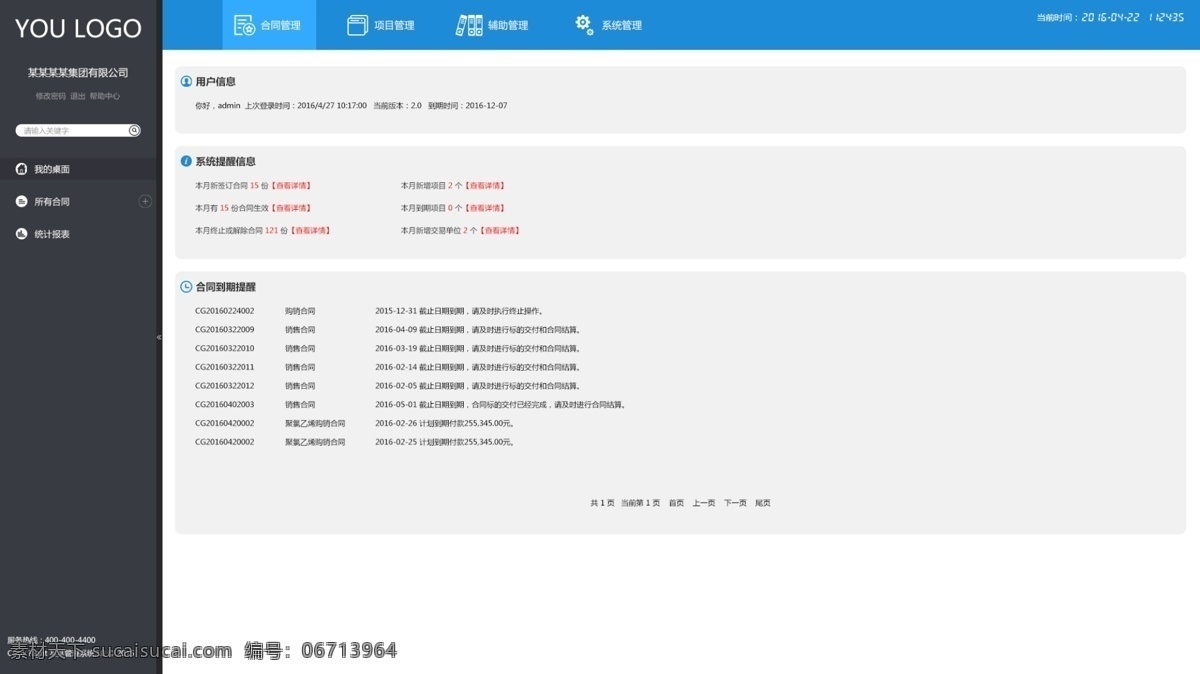Expand the 所有合同 plus button
This screenshot has height=674, width=1200.
145,201
